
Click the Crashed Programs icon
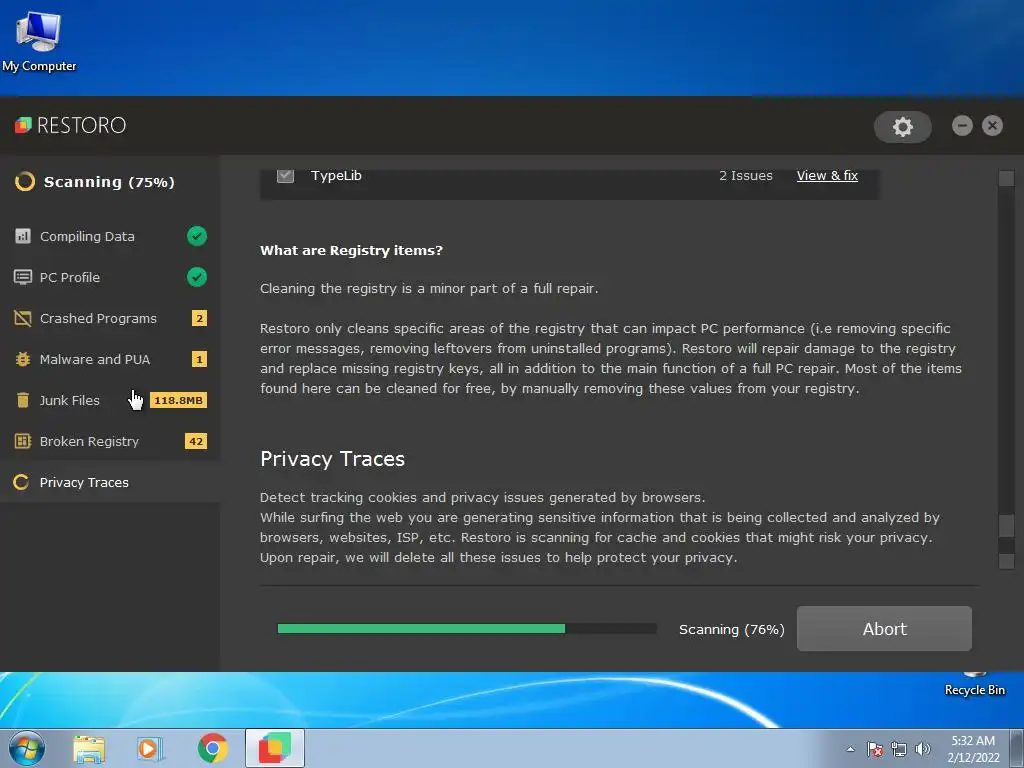(x=23, y=318)
